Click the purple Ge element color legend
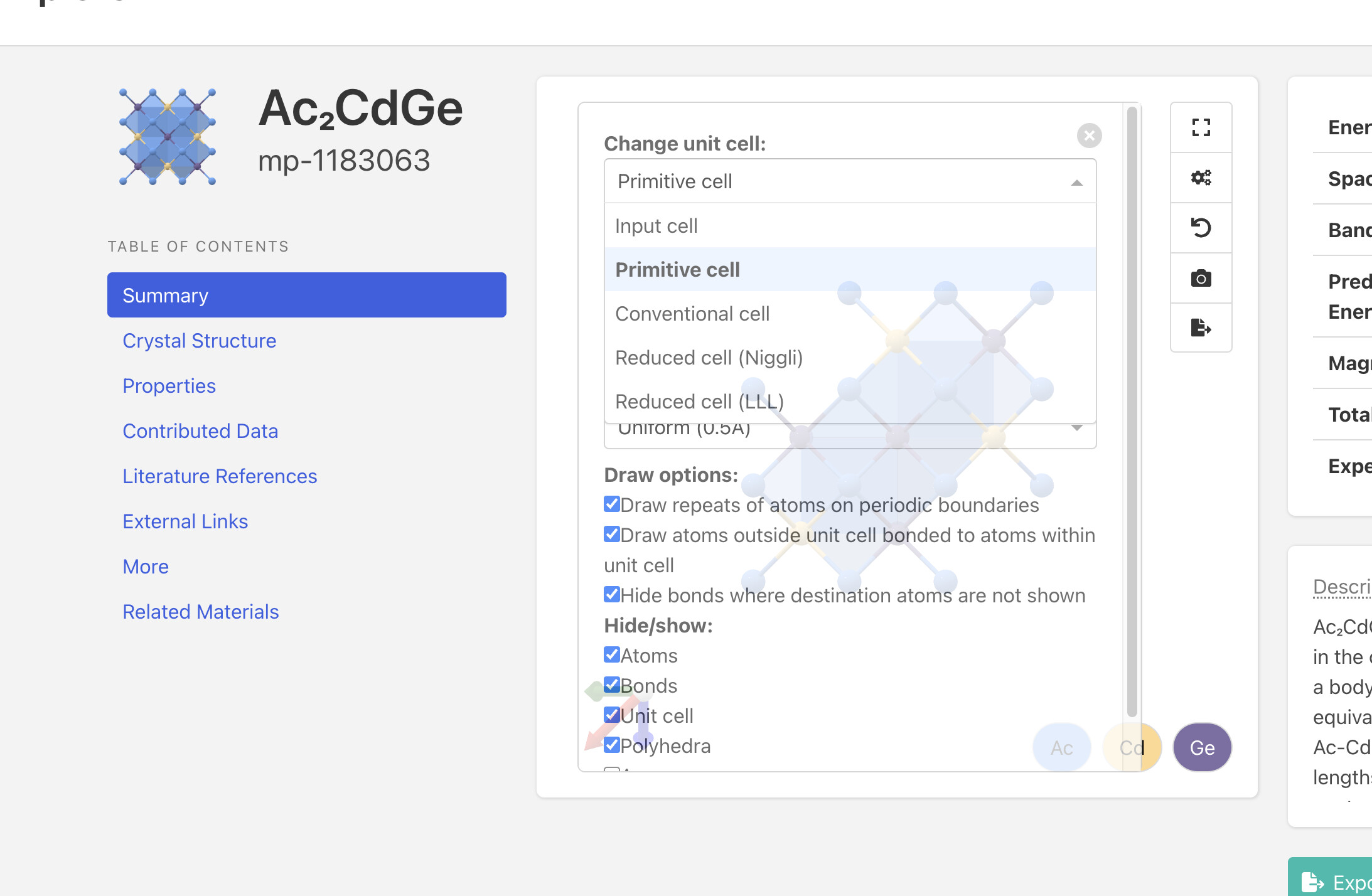 pyautogui.click(x=1202, y=747)
